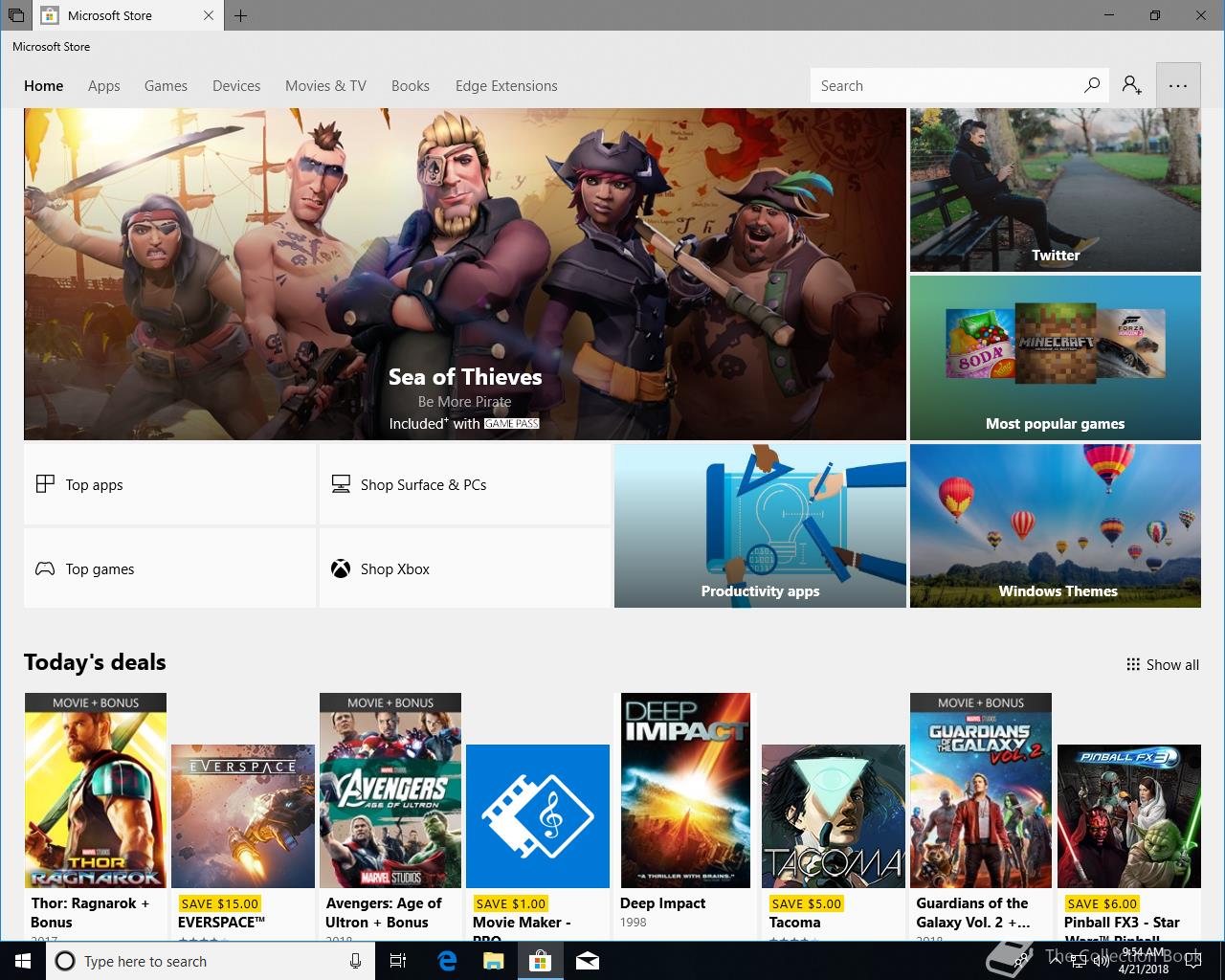Open the Twitter app tile
This screenshot has width=1225, height=980.
pyautogui.click(x=1055, y=189)
